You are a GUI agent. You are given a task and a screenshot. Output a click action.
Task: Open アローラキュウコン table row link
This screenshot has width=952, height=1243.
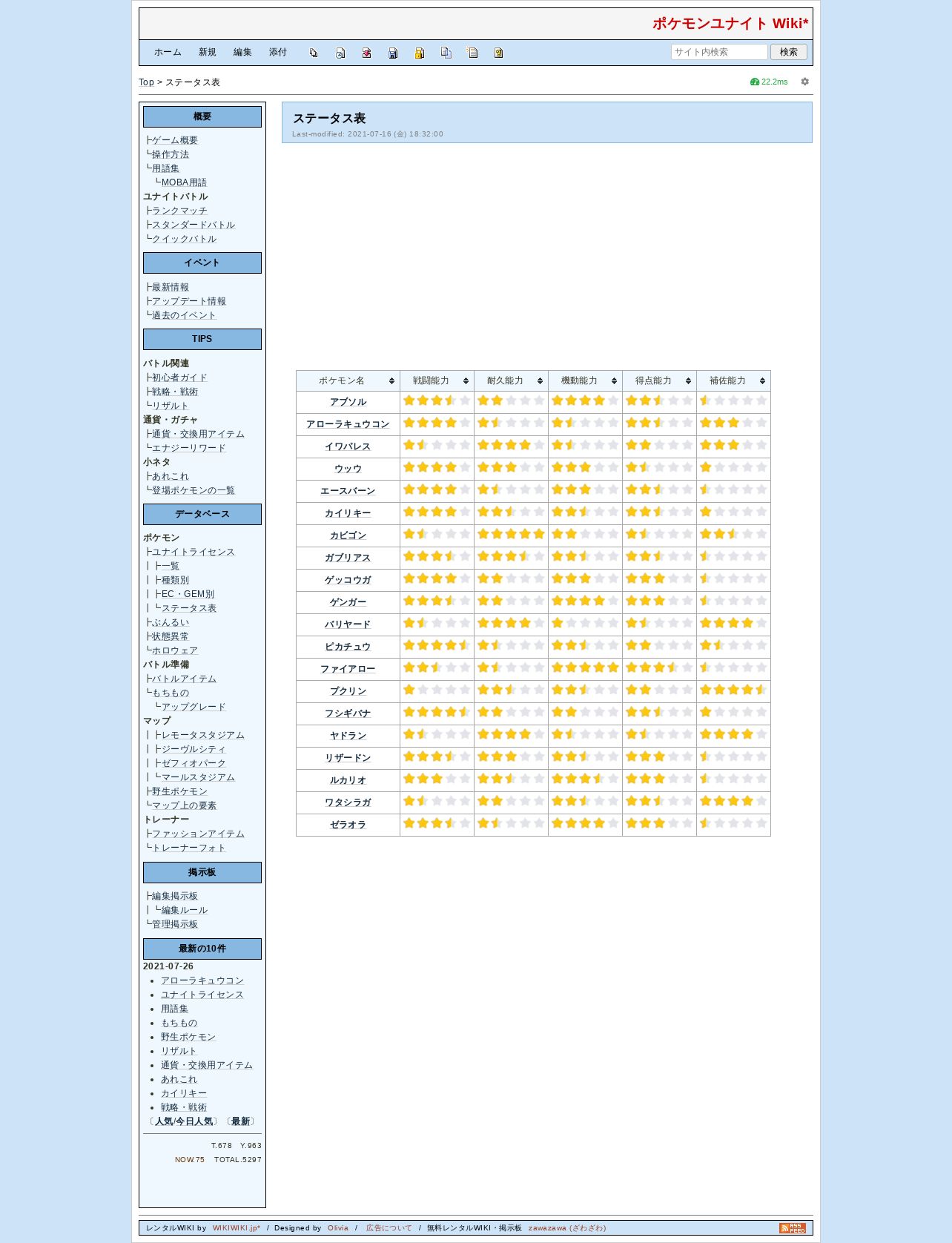[x=348, y=424]
